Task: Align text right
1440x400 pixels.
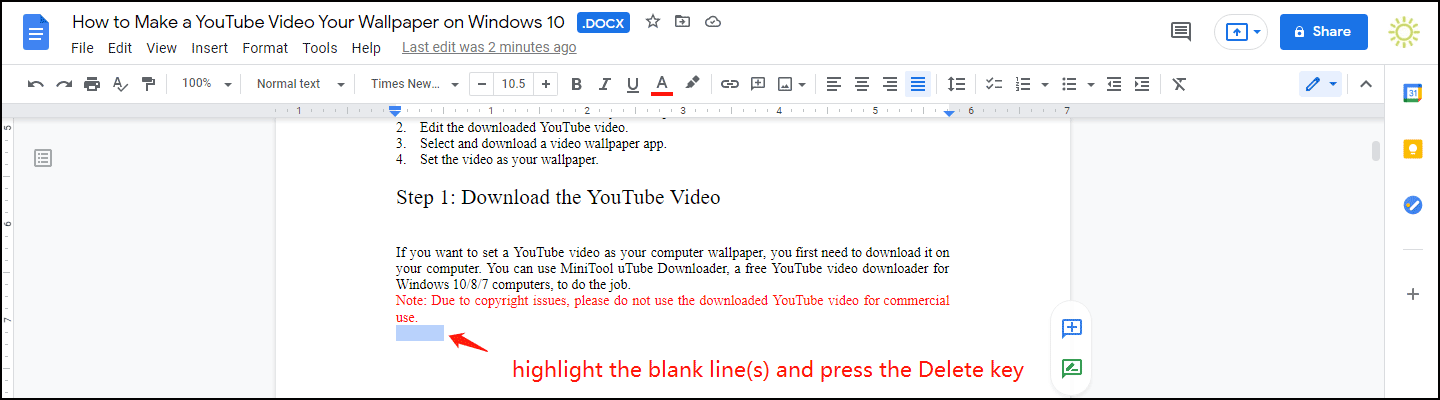Action: (890, 84)
